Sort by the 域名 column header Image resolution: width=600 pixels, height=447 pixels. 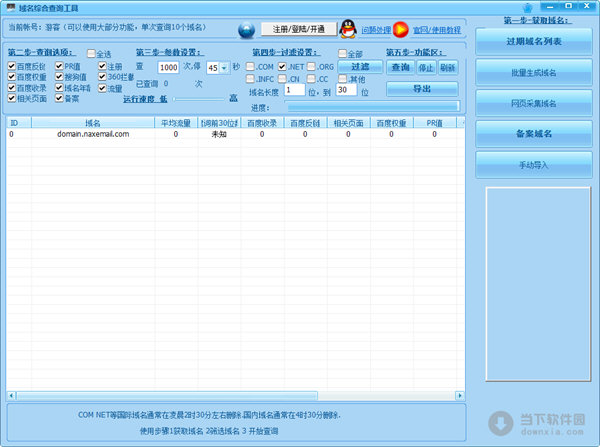(93, 123)
